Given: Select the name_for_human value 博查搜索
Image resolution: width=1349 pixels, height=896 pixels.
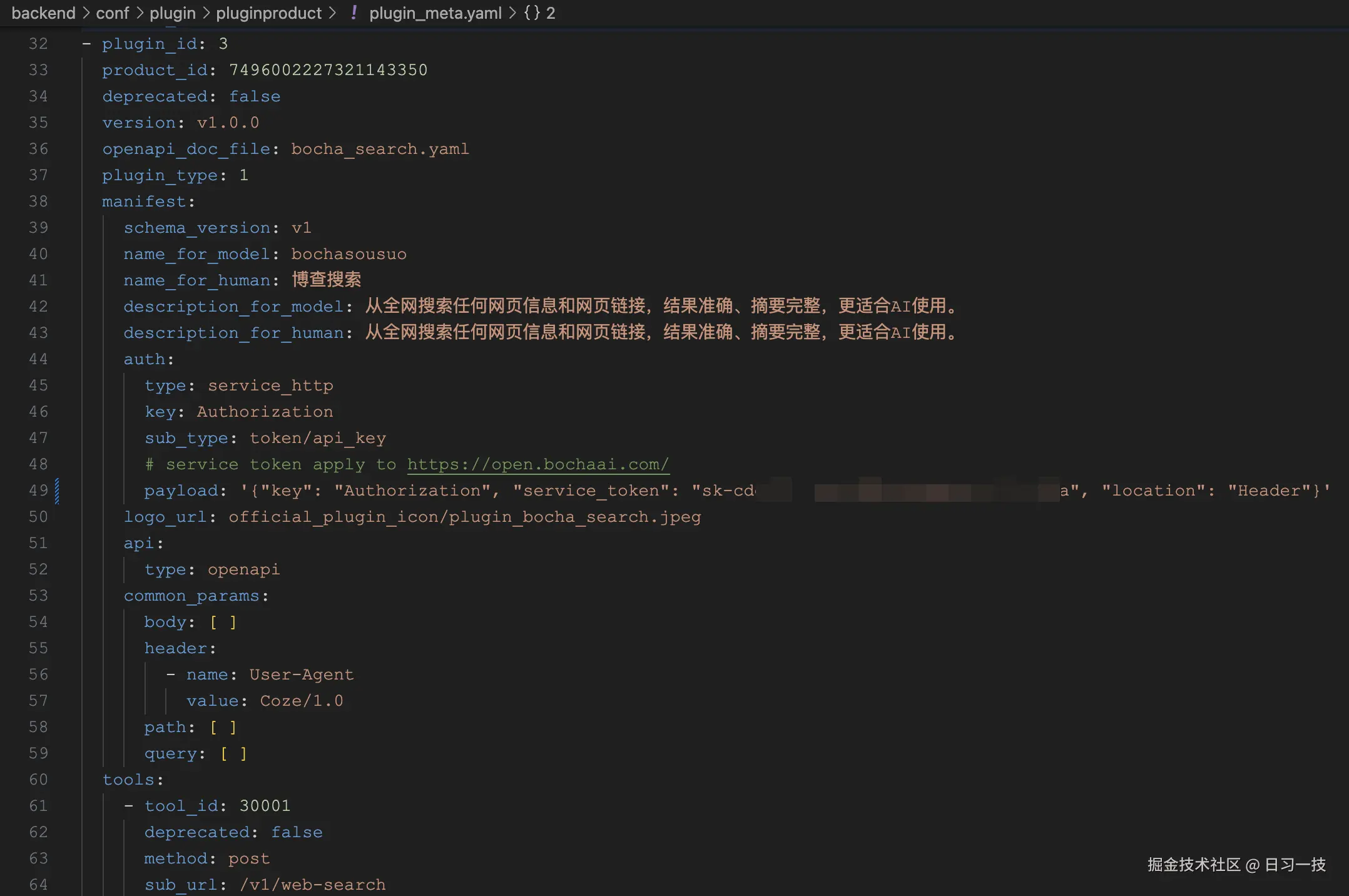Looking at the screenshot, I should coord(326,279).
